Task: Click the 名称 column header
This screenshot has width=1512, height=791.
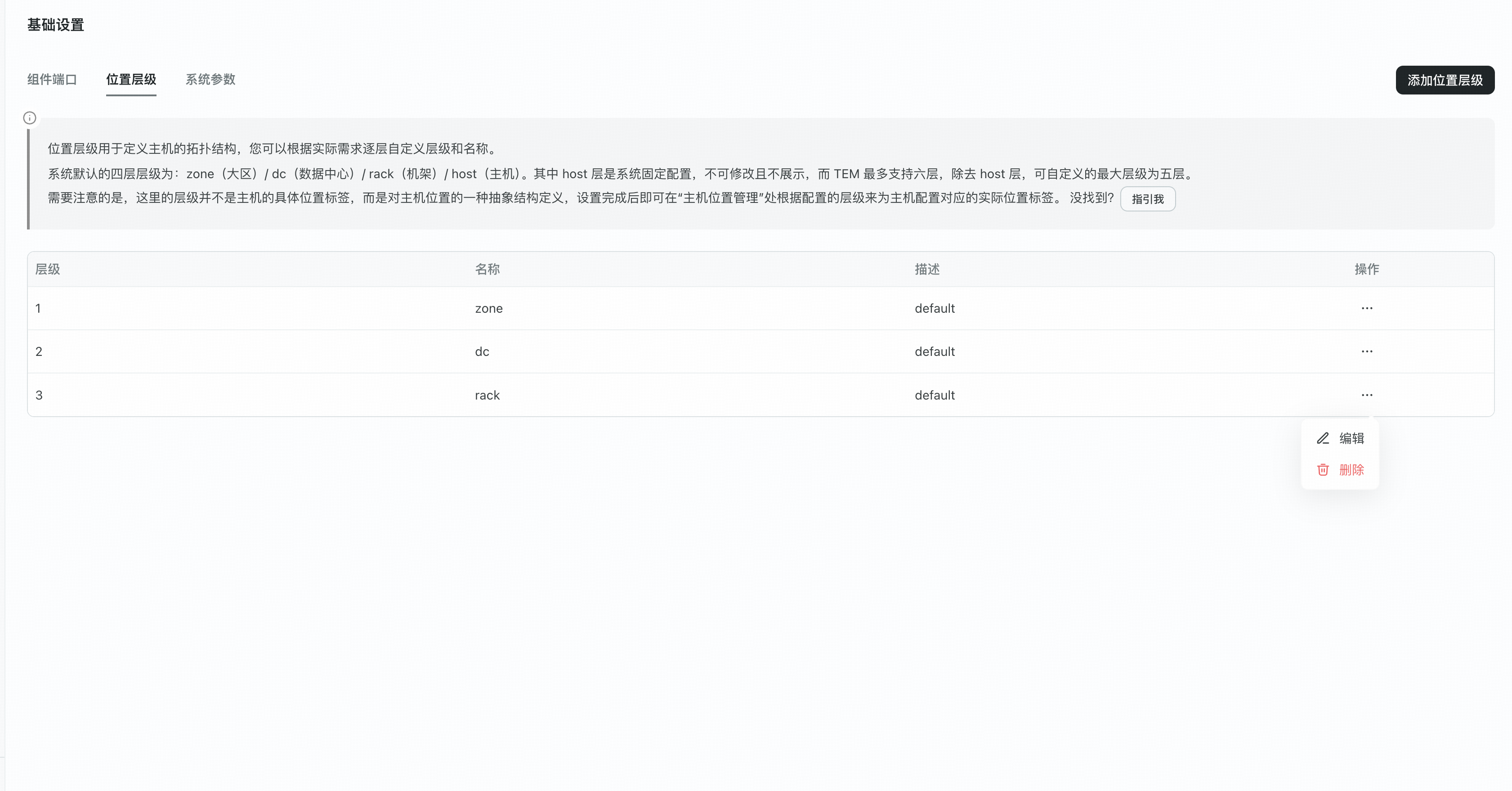Action: [487, 270]
